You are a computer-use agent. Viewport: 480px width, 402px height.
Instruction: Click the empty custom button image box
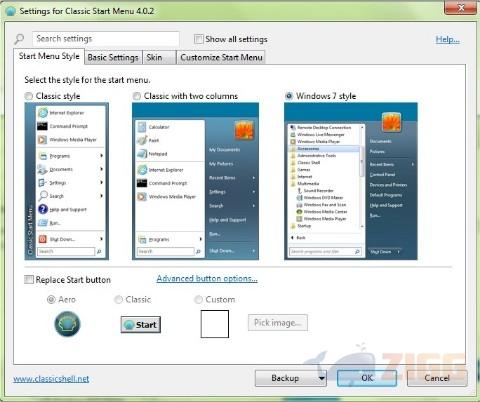[215, 324]
